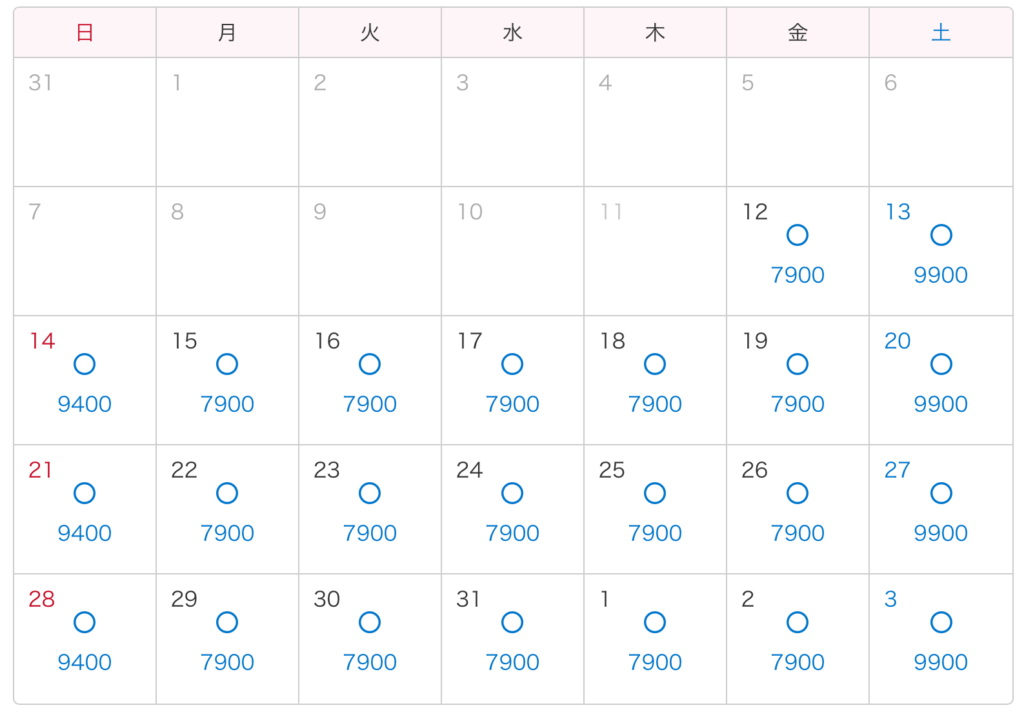Choose the availability circle on the 31st

pos(512,622)
